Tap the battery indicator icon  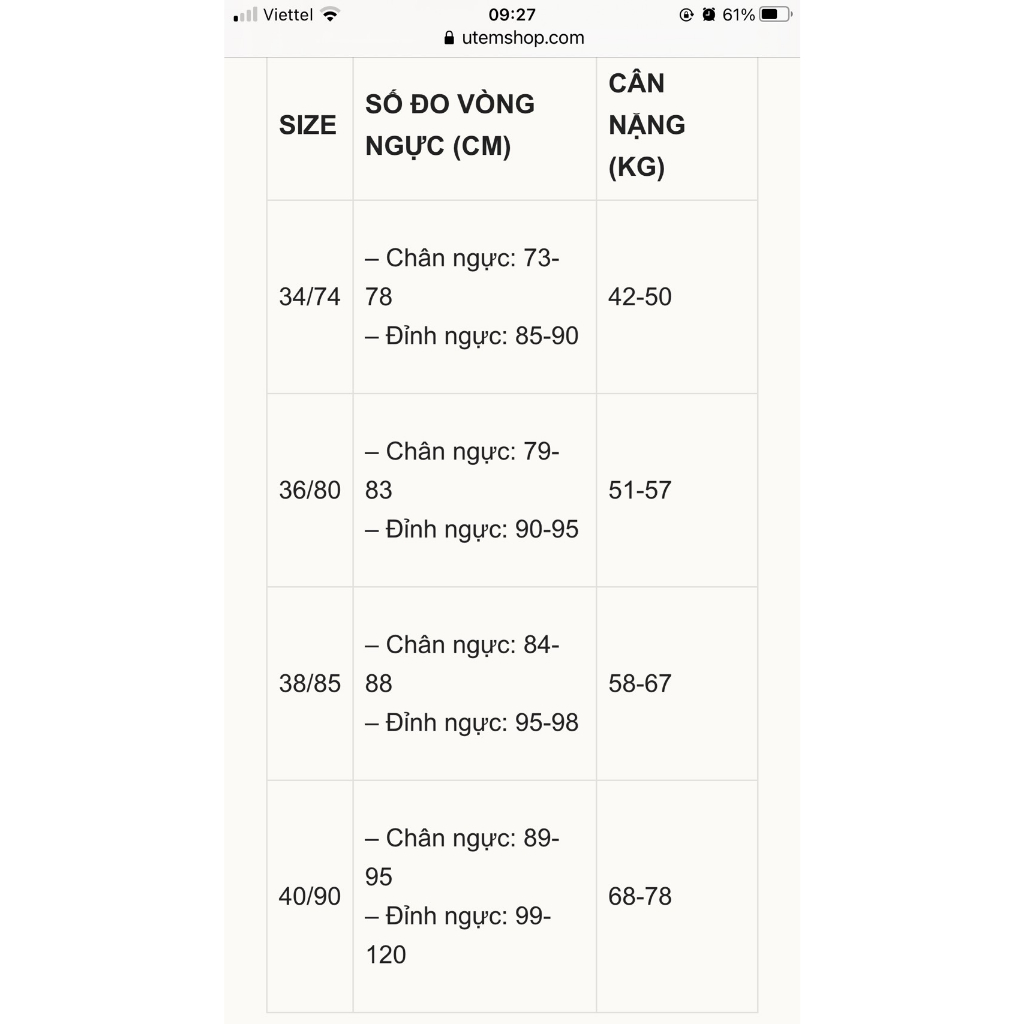(776, 14)
